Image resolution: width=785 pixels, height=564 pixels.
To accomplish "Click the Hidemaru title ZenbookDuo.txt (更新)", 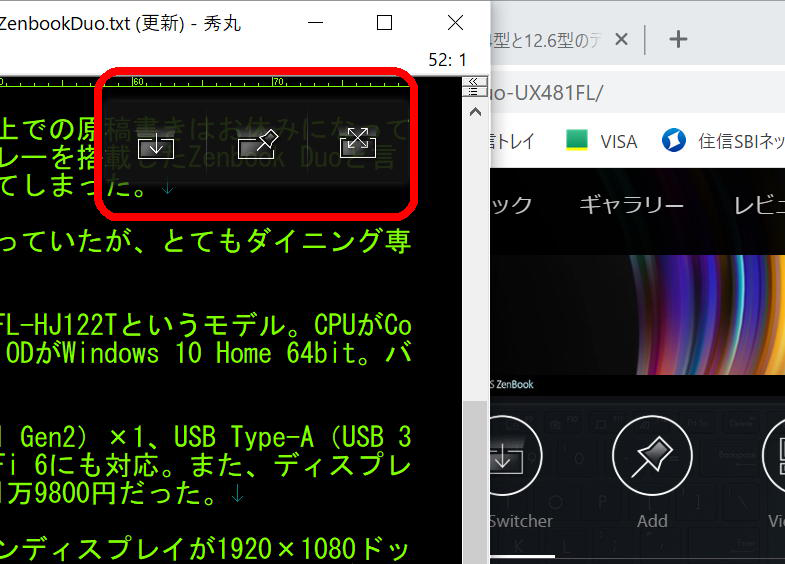I will (92, 23).
